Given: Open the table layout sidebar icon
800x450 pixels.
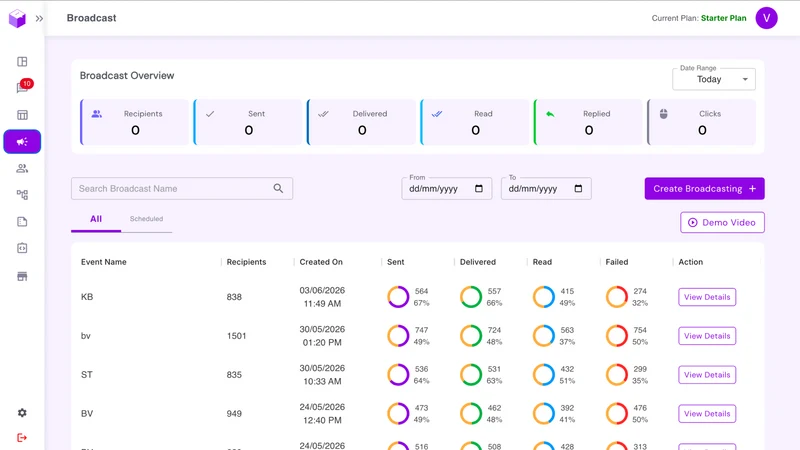Looking at the screenshot, I should tap(22, 115).
